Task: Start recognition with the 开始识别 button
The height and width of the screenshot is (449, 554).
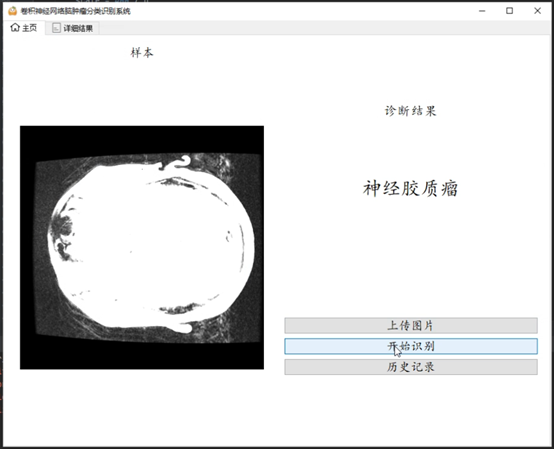Action: coord(411,346)
